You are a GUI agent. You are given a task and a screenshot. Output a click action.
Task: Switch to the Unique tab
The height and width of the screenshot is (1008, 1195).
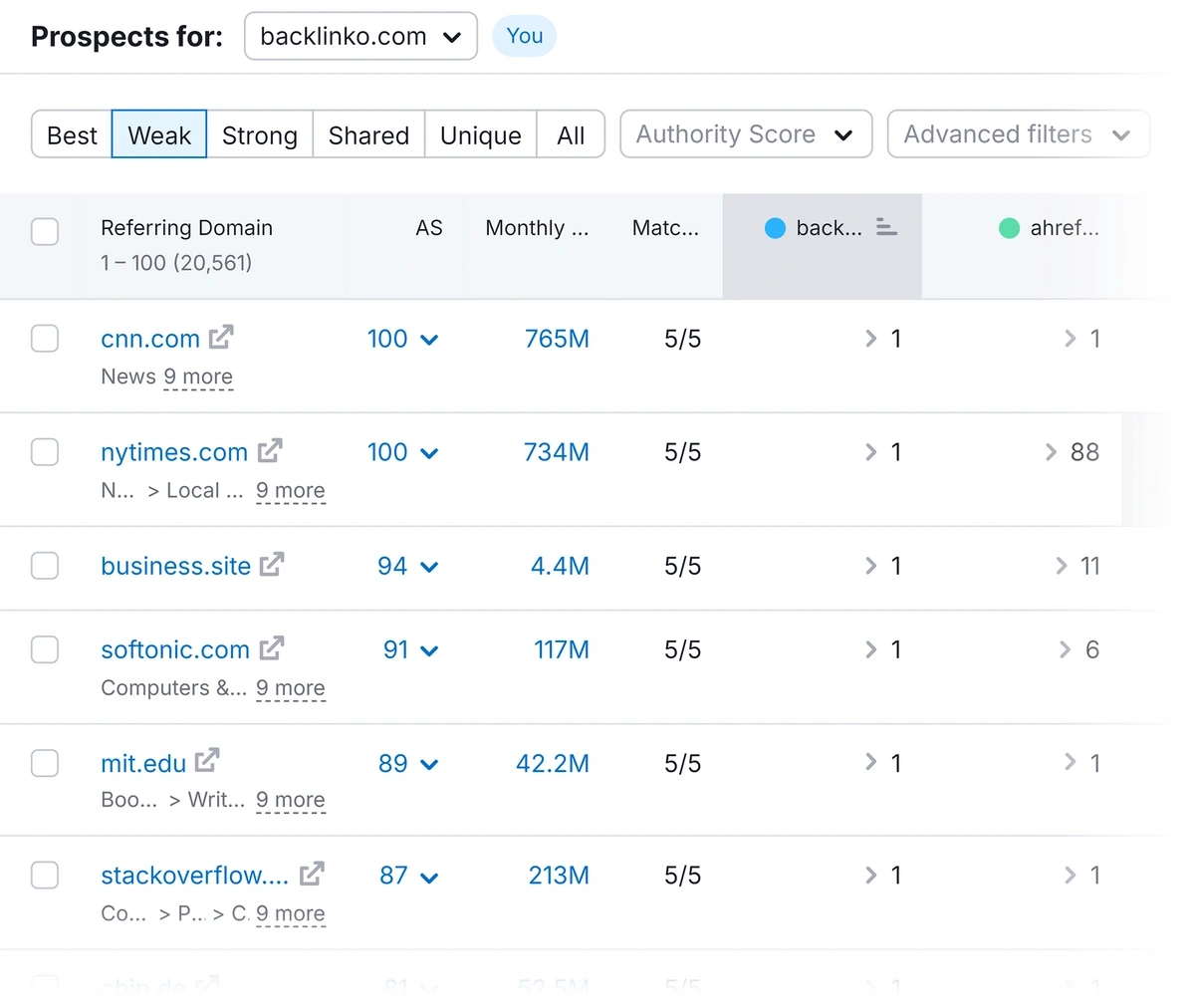pyautogui.click(x=481, y=134)
